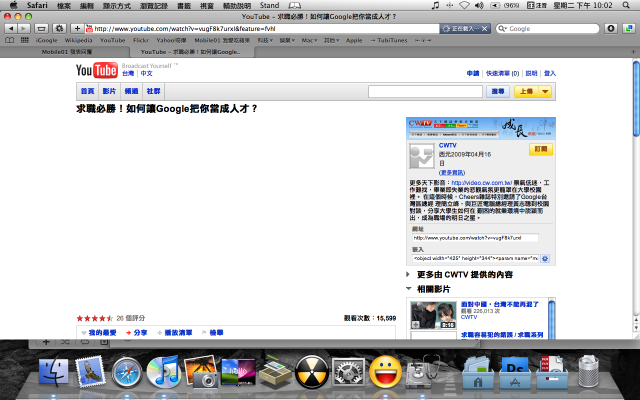Open Disk Utility icon in Dock
640x400 pixels.
(423, 372)
